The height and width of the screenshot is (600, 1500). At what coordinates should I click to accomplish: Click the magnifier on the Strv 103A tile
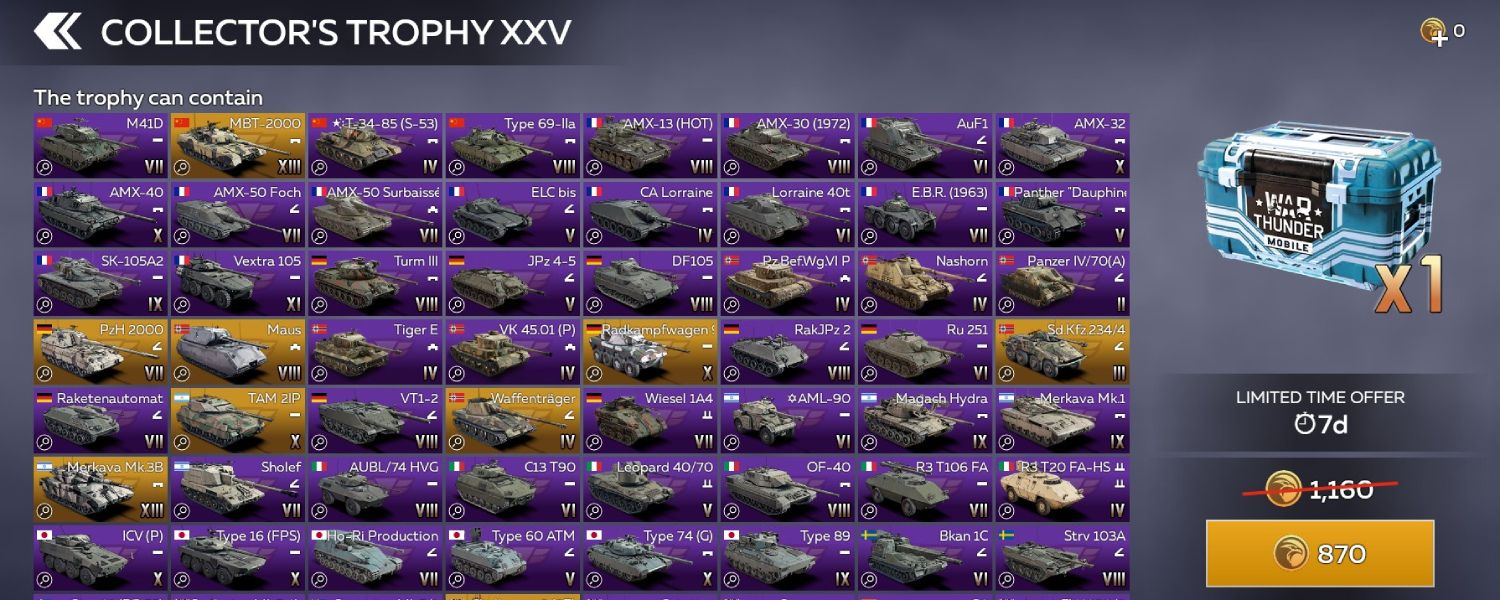click(1007, 579)
